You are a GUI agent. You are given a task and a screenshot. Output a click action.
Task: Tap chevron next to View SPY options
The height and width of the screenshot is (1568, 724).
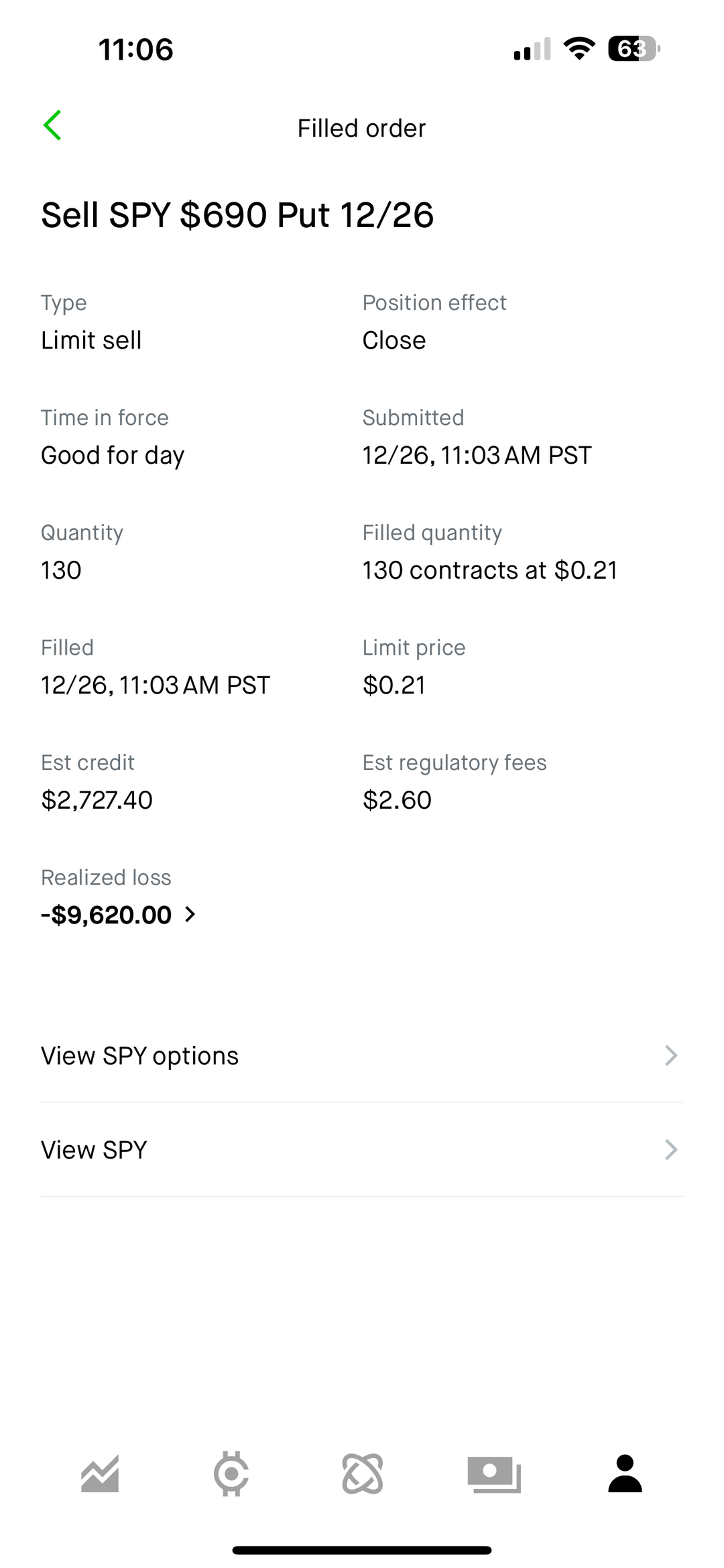pos(671,1055)
